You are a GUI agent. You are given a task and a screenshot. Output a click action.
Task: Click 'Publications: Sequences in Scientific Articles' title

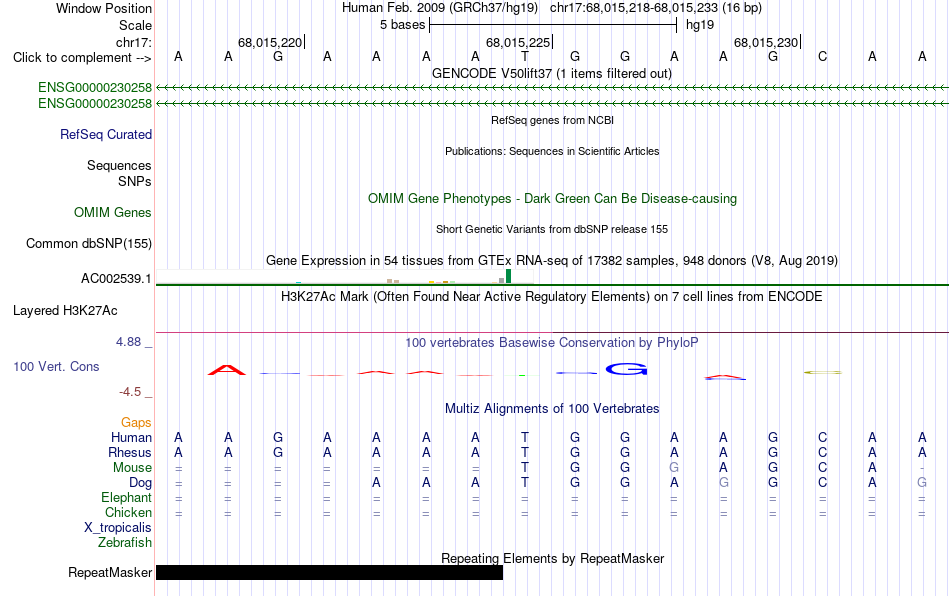552,151
